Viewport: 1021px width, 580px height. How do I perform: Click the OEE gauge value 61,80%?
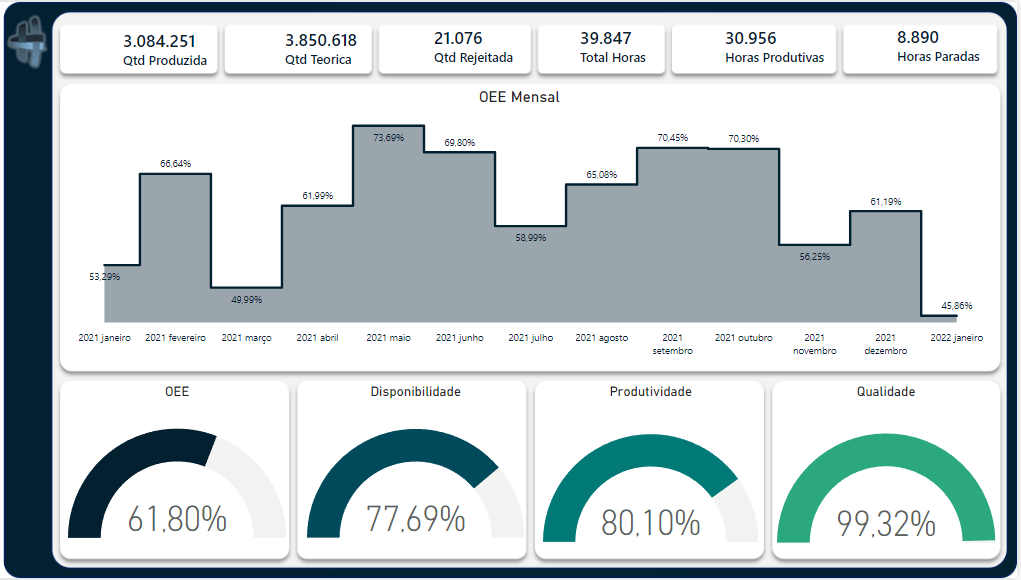[x=177, y=519]
